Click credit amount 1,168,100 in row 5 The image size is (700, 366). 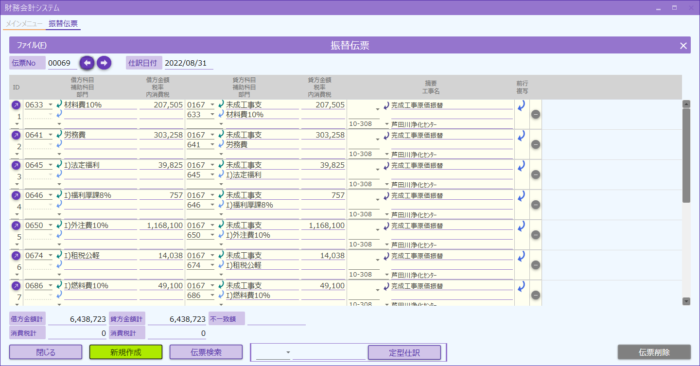click(323, 225)
